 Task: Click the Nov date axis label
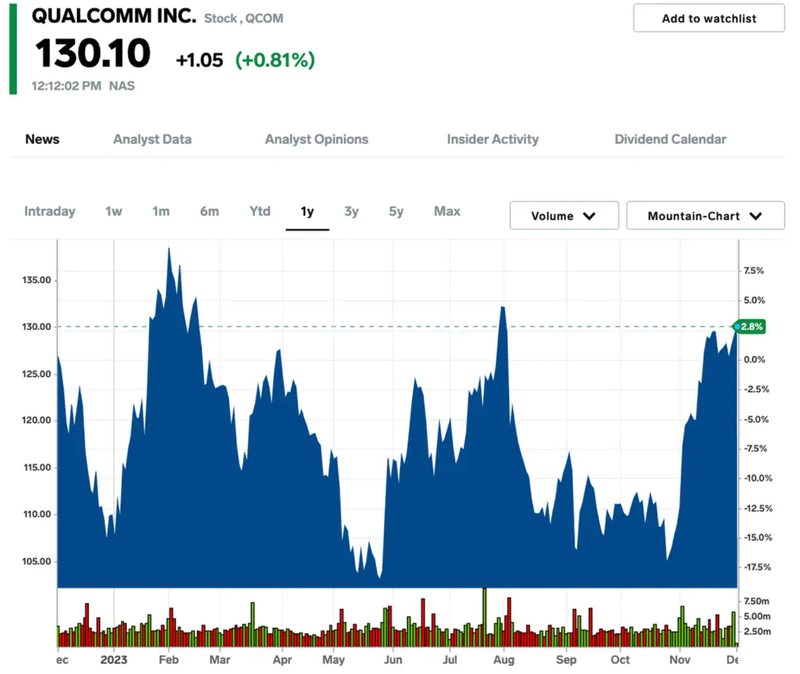click(680, 660)
